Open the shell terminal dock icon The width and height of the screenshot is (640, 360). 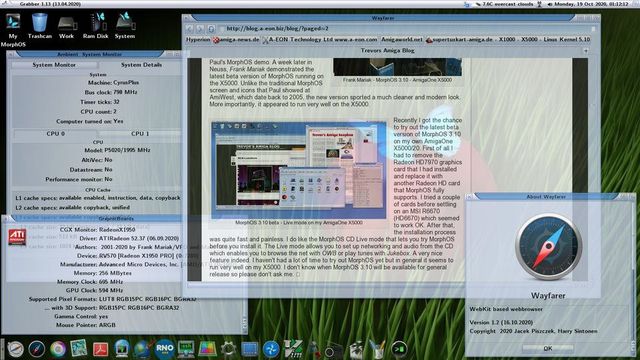coord(399,349)
